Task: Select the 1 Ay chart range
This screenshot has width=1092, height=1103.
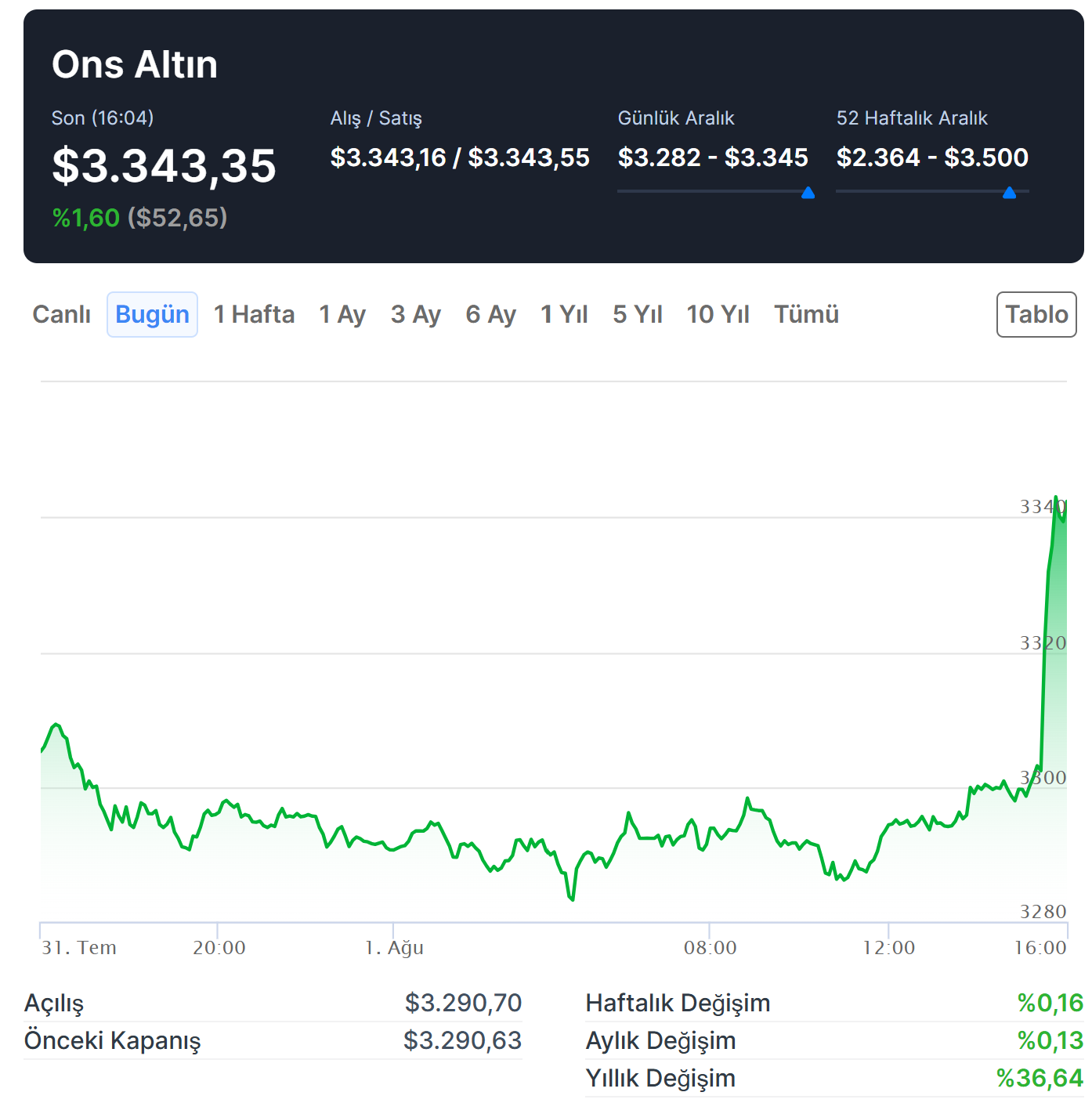Action: click(x=342, y=314)
